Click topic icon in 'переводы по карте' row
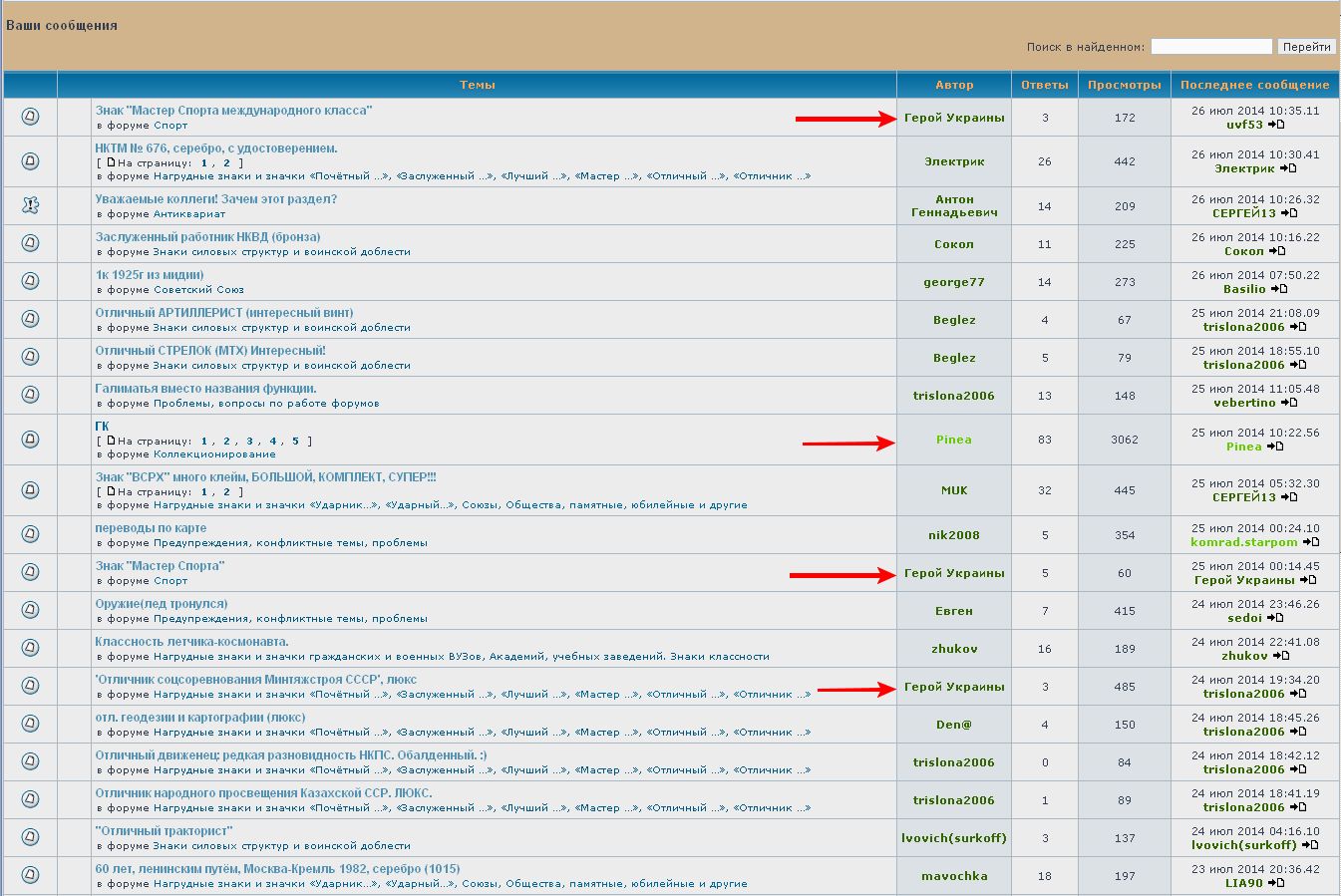 click(x=30, y=534)
